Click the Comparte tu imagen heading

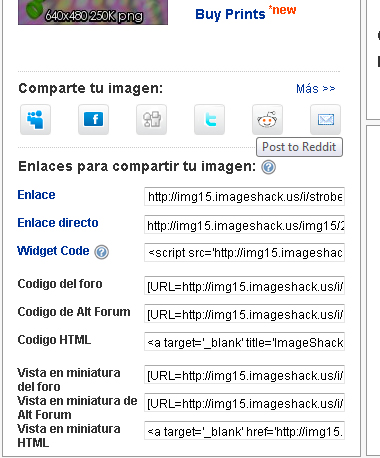coord(90,89)
